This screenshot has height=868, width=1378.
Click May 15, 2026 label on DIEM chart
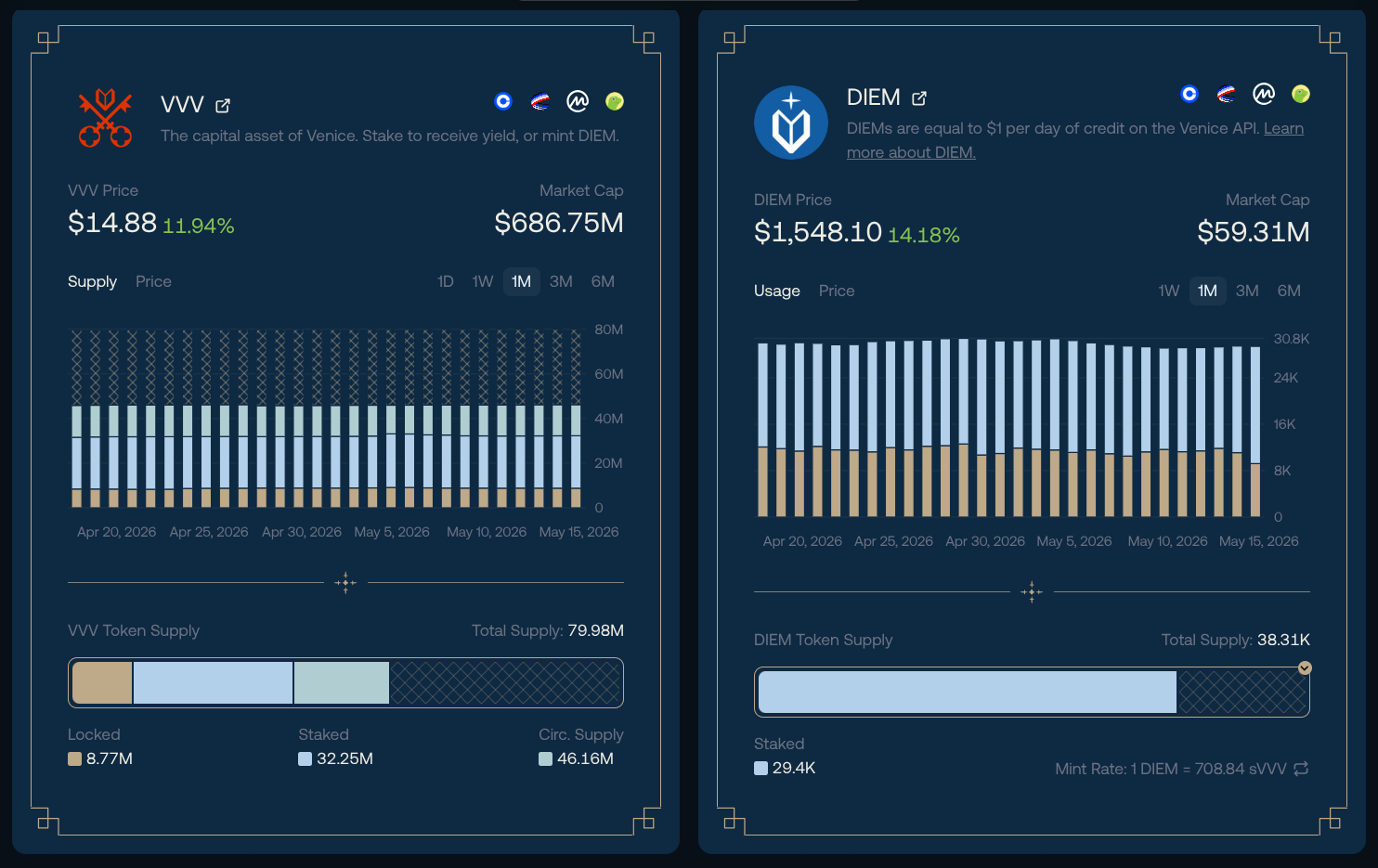coord(1258,541)
